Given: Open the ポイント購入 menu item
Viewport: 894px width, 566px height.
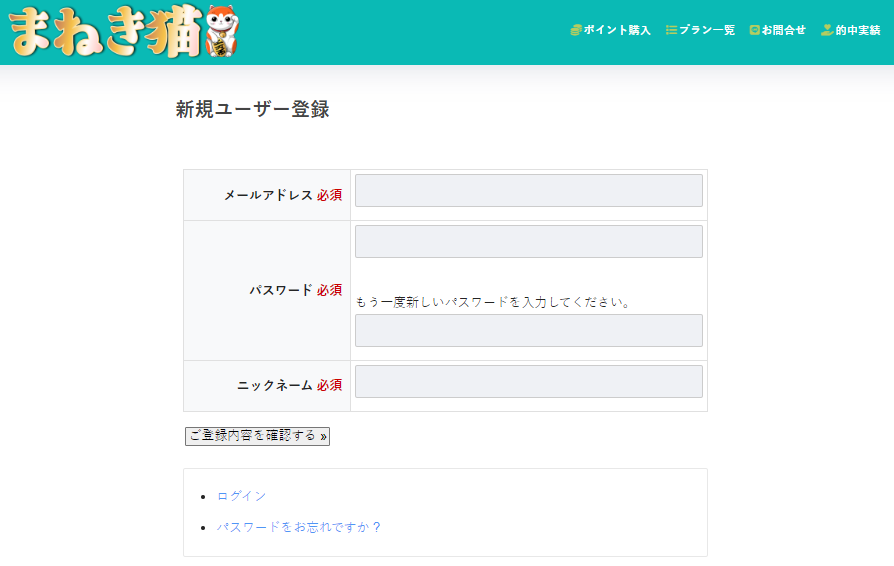Looking at the screenshot, I should [x=617, y=30].
